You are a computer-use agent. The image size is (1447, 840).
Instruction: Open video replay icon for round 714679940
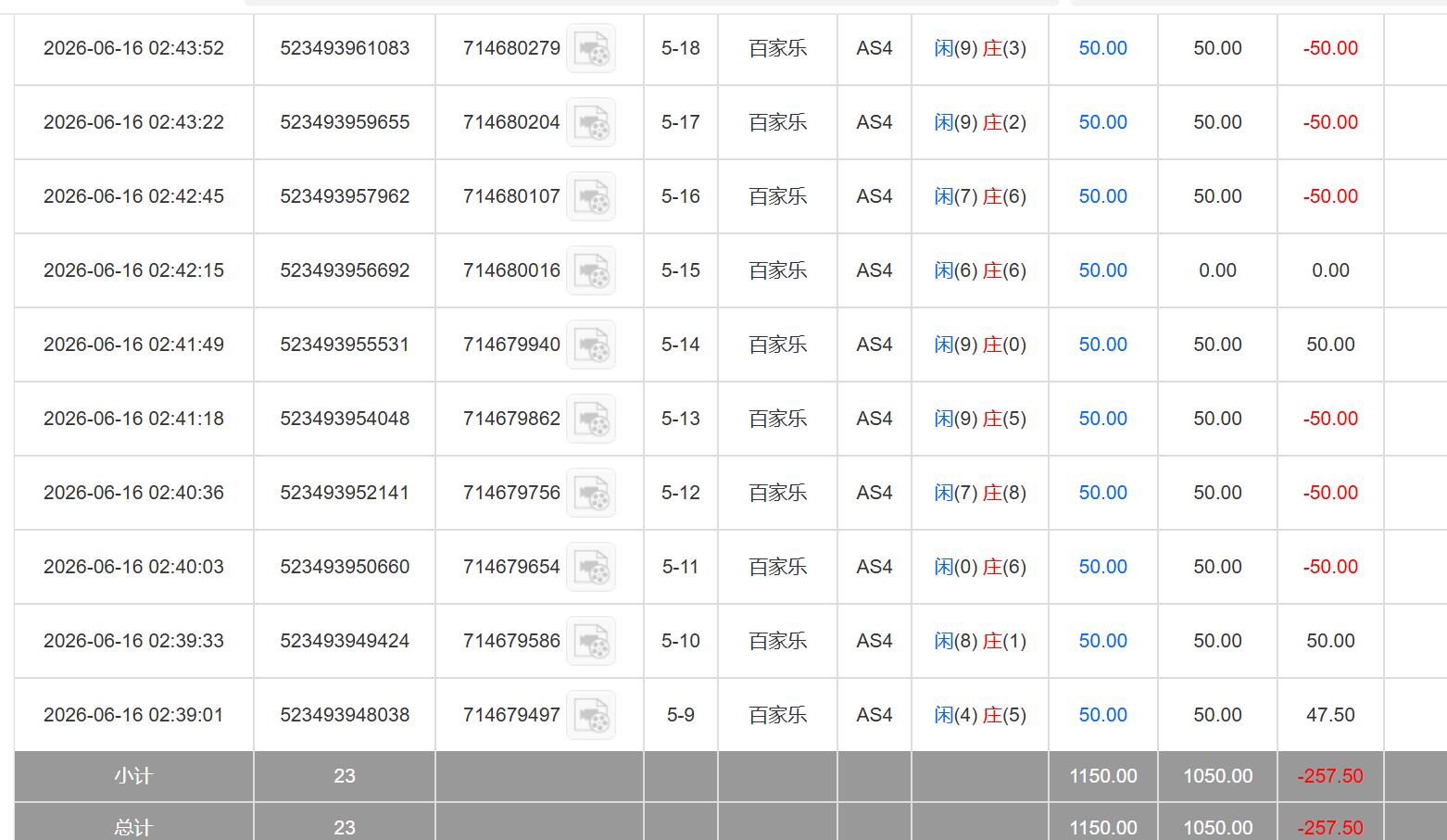click(591, 345)
